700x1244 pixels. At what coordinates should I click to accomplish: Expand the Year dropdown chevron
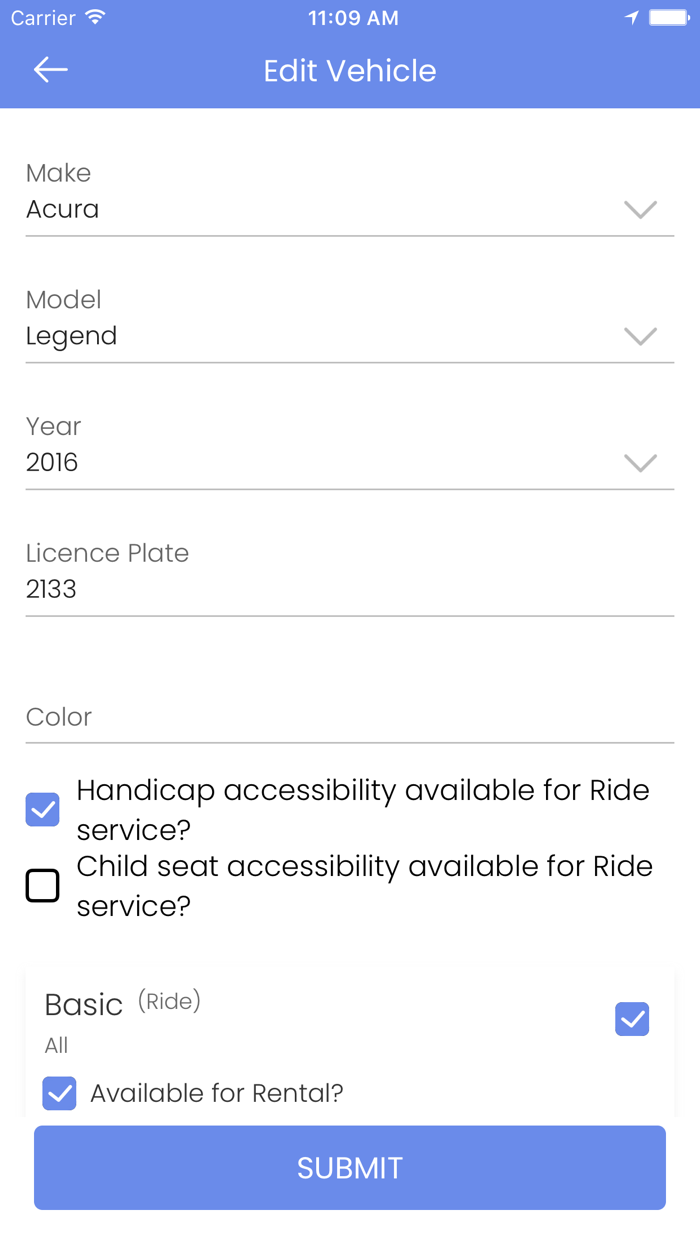pos(640,462)
